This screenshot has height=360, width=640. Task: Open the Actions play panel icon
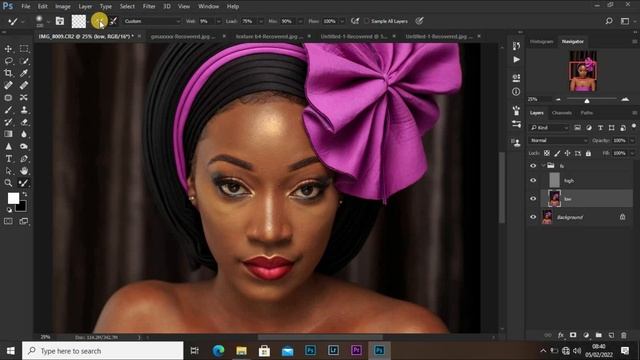[516, 60]
